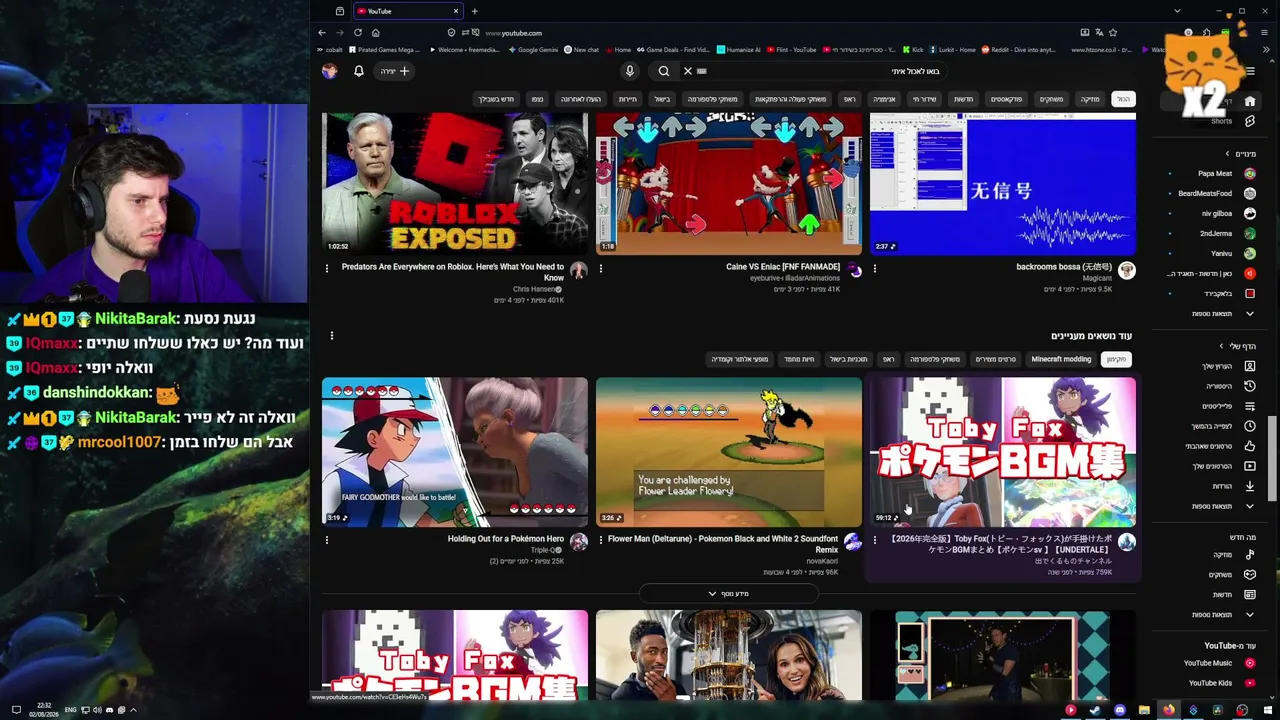Clear the YouTube search box text
The image size is (1280, 720).
point(687,71)
